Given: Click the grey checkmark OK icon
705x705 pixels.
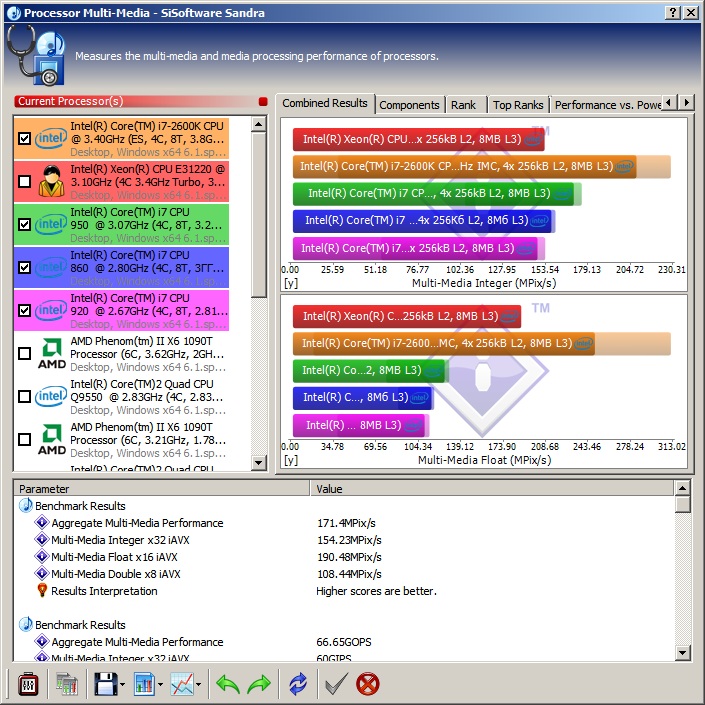Looking at the screenshot, I should 336,684.
